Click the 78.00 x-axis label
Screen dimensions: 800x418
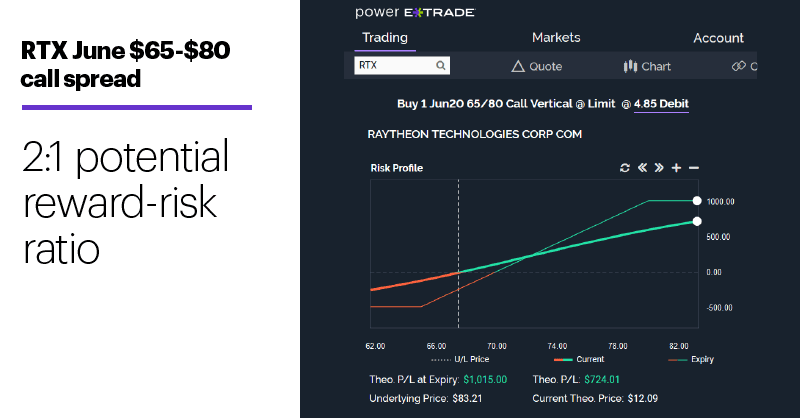pyautogui.click(x=618, y=346)
